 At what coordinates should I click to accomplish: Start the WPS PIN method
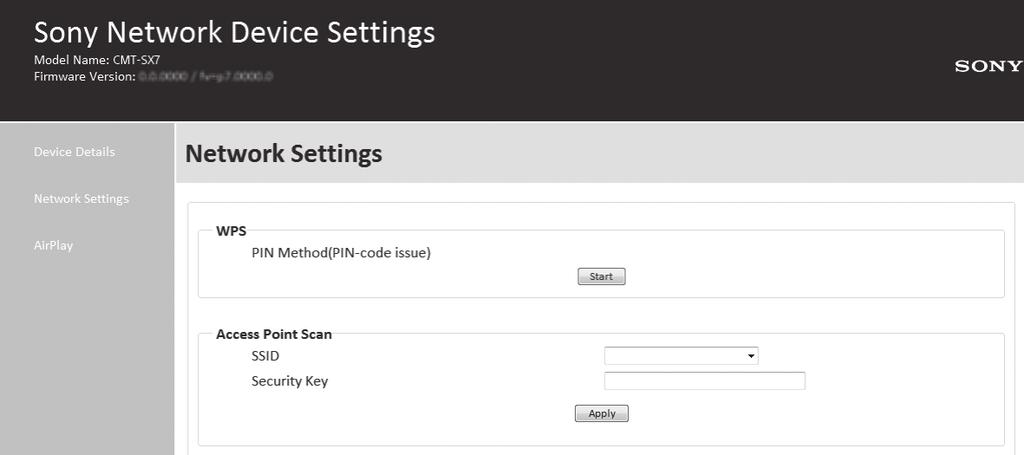click(x=601, y=277)
